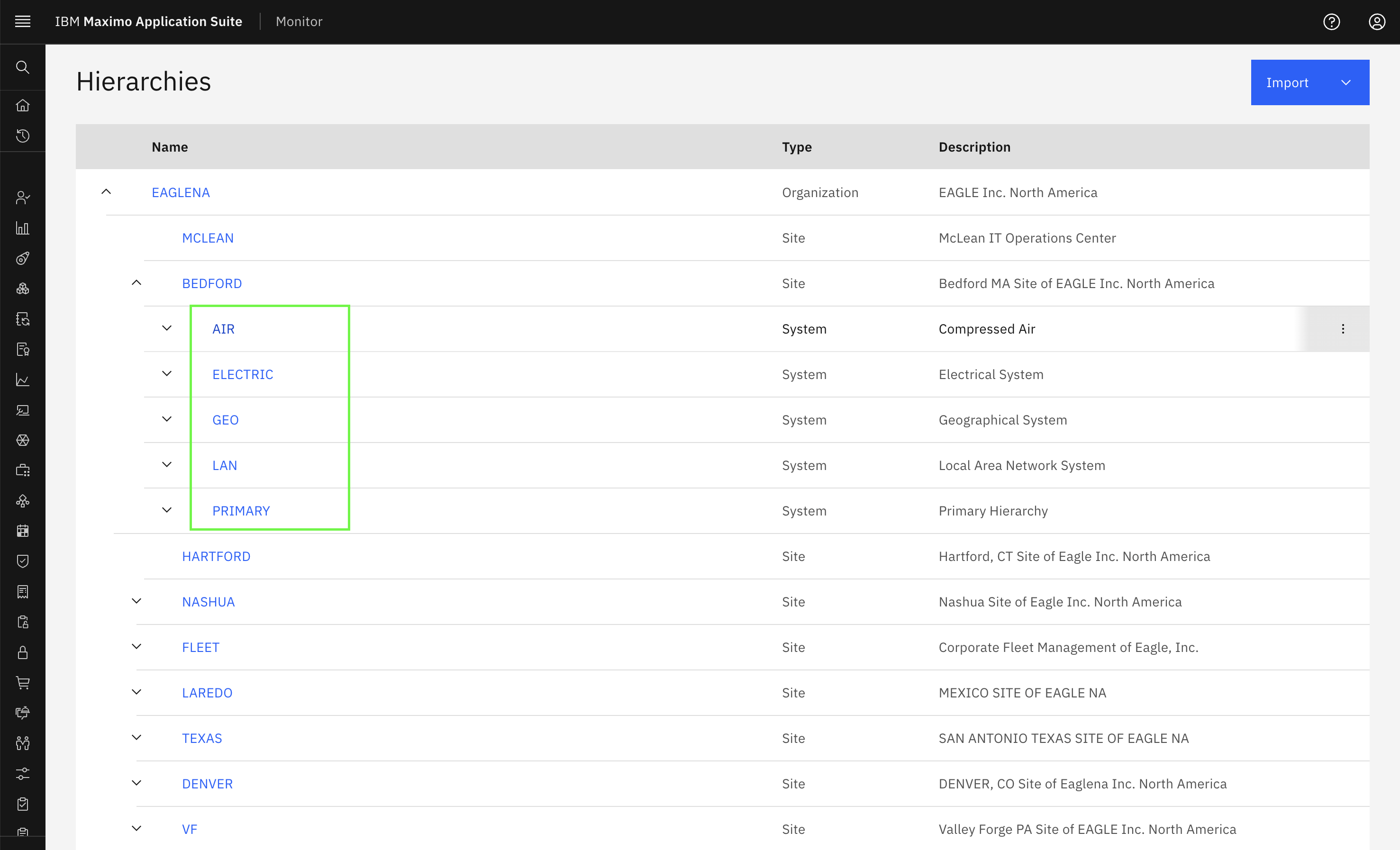Expand the TEXAS site row
The image size is (1400, 850).
click(136, 738)
